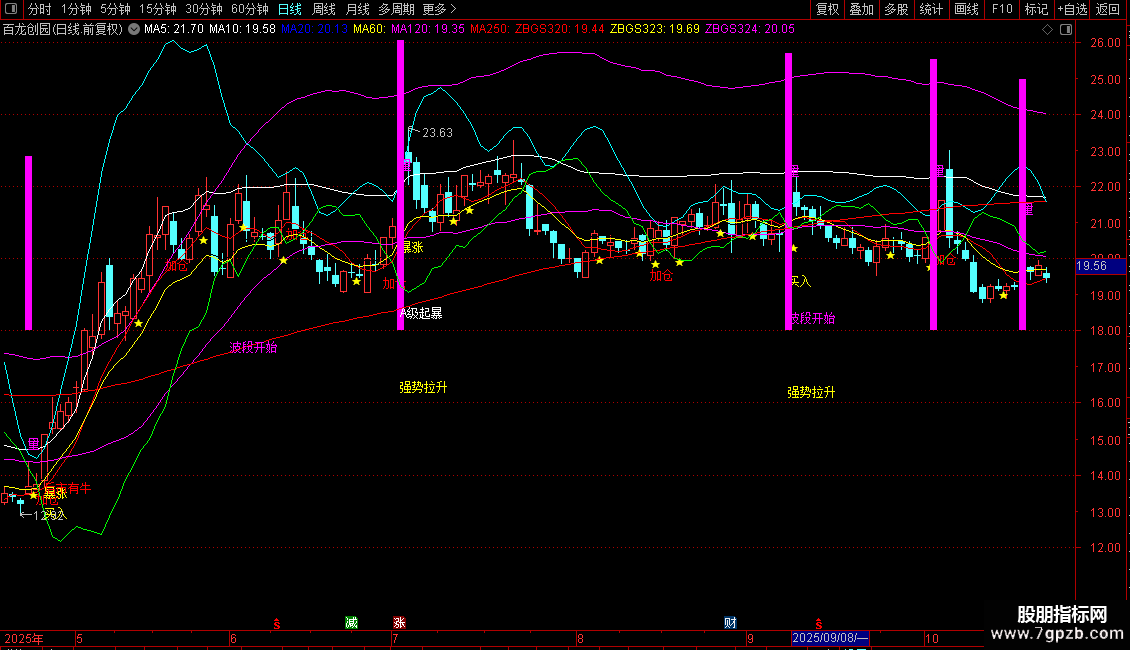Image resolution: width=1130 pixels, height=650 pixels.
Task: Click the green 减 event marker
Action: [351, 623]
